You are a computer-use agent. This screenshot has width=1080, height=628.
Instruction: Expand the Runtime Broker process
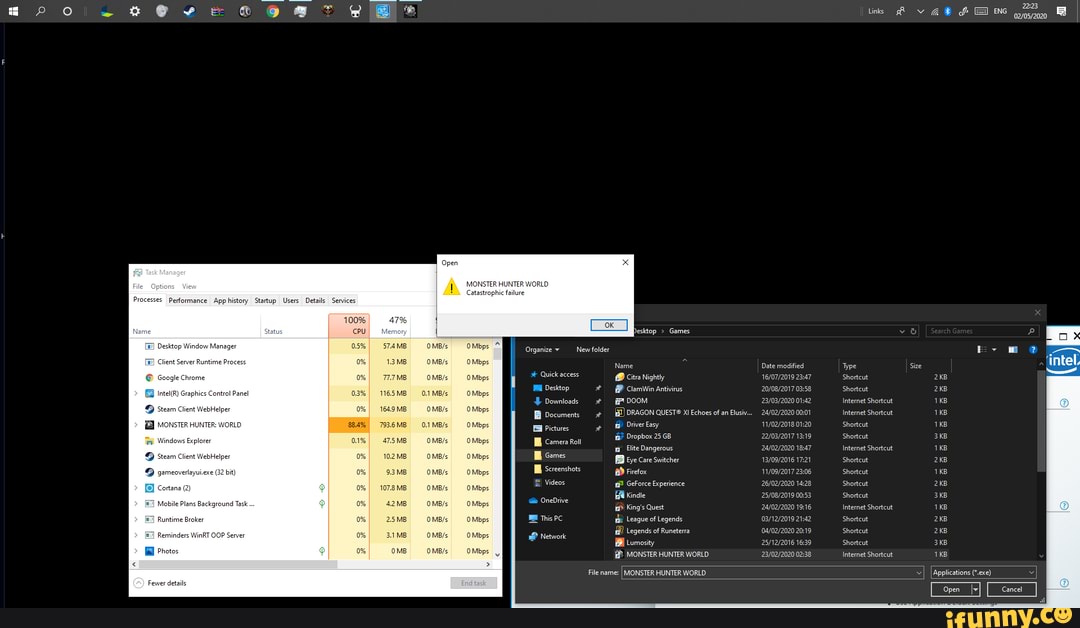point(136,520)
